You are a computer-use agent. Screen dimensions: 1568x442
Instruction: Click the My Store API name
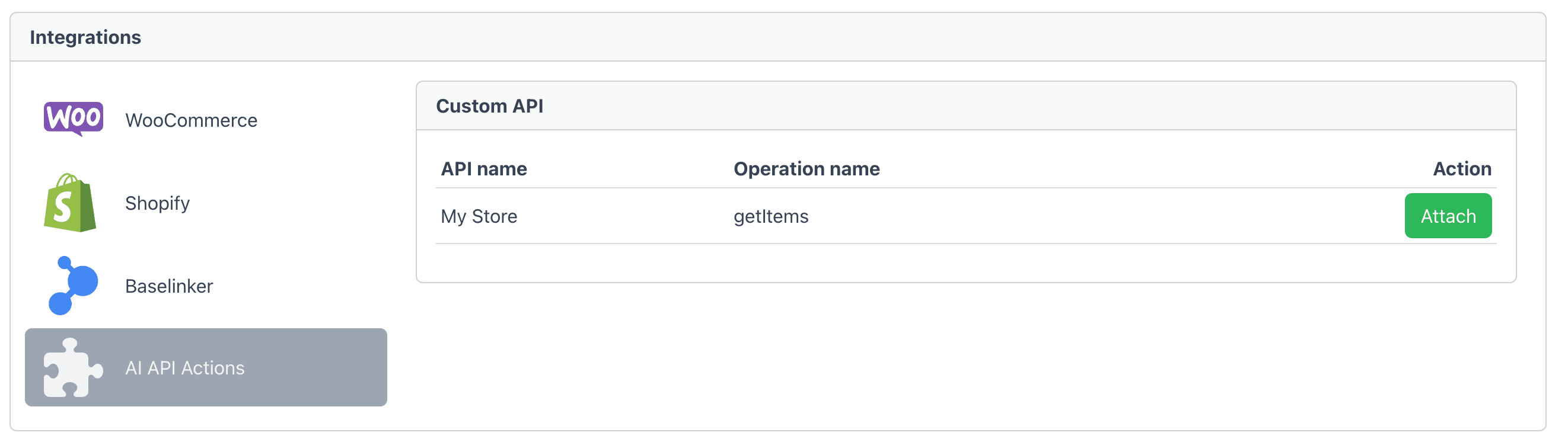tap(479, 216)
